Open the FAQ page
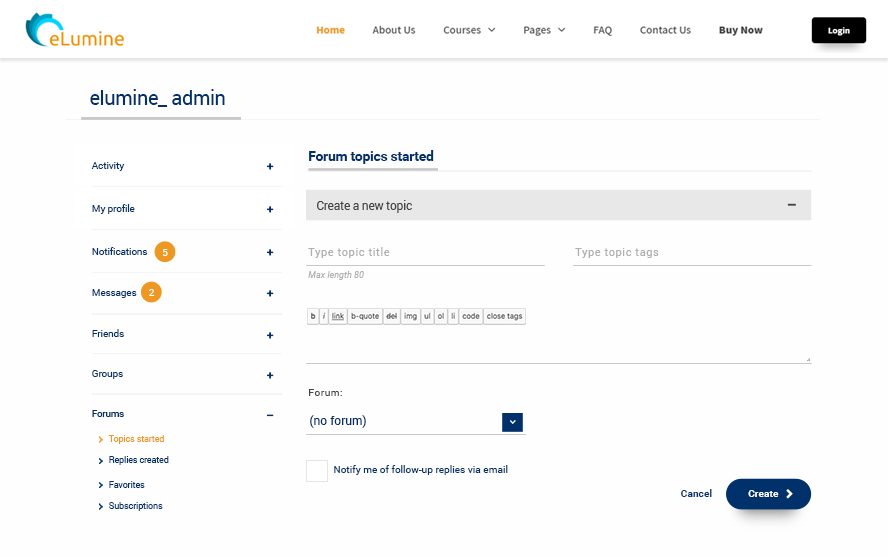Screen dimensions: 888x557 [x=603, y=30]
